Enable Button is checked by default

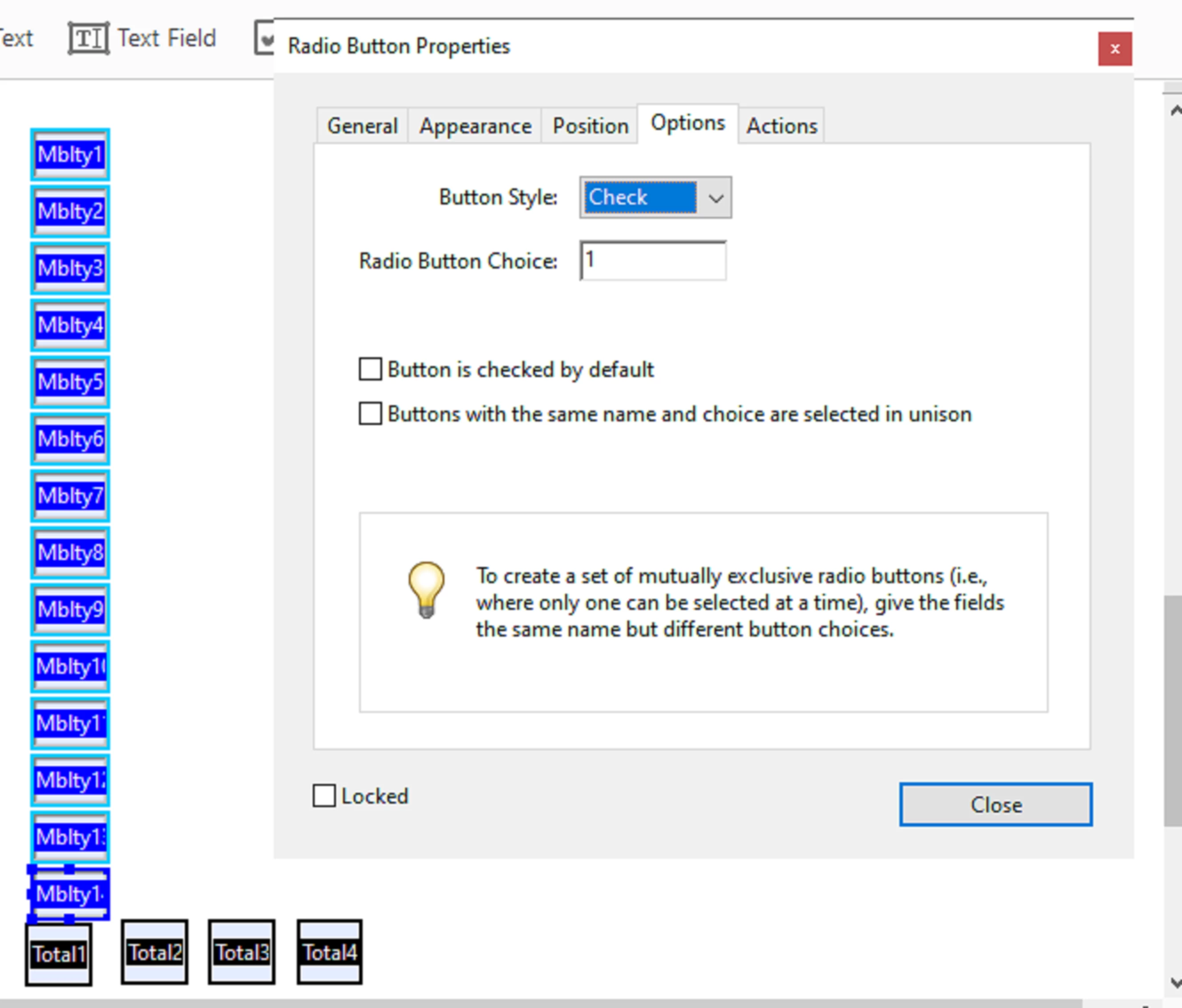371,369
